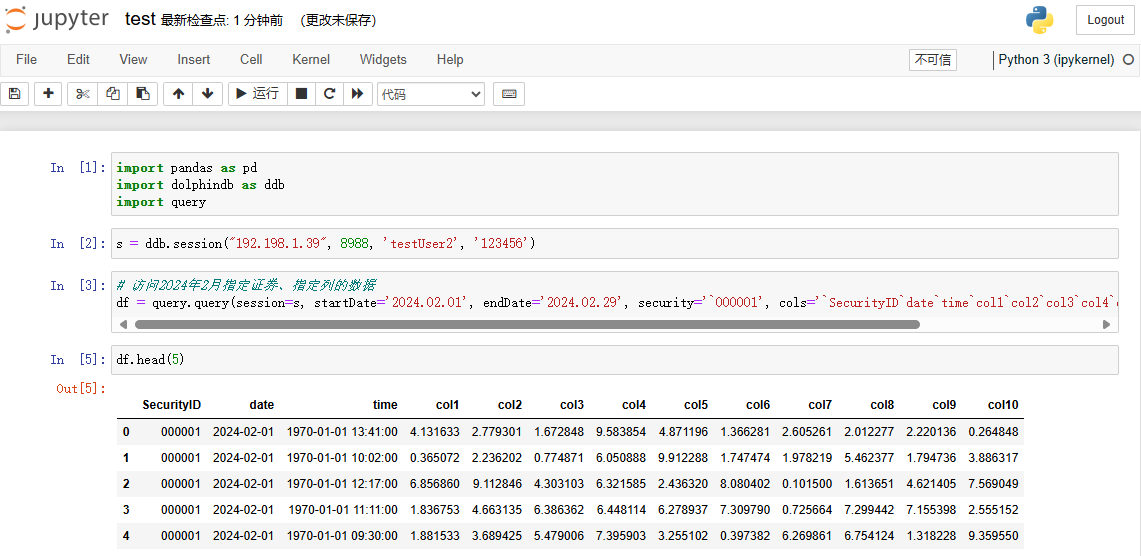Open the Insert menu

[194, 60]
